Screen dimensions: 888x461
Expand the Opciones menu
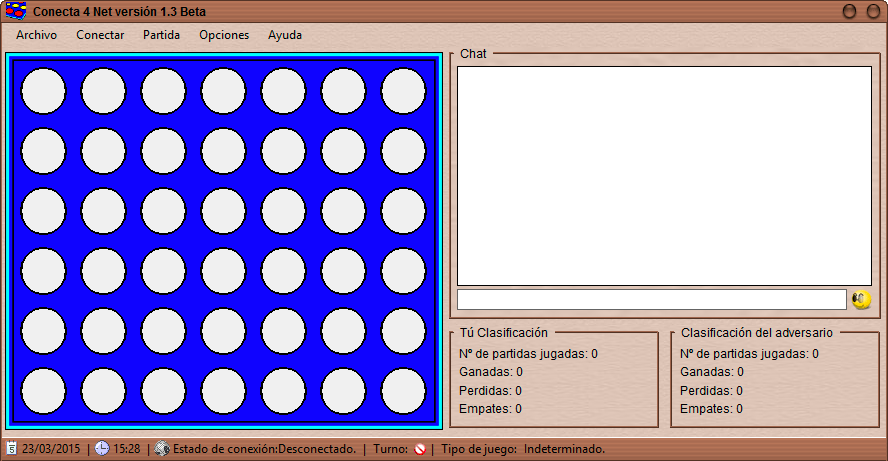[224, 35]
